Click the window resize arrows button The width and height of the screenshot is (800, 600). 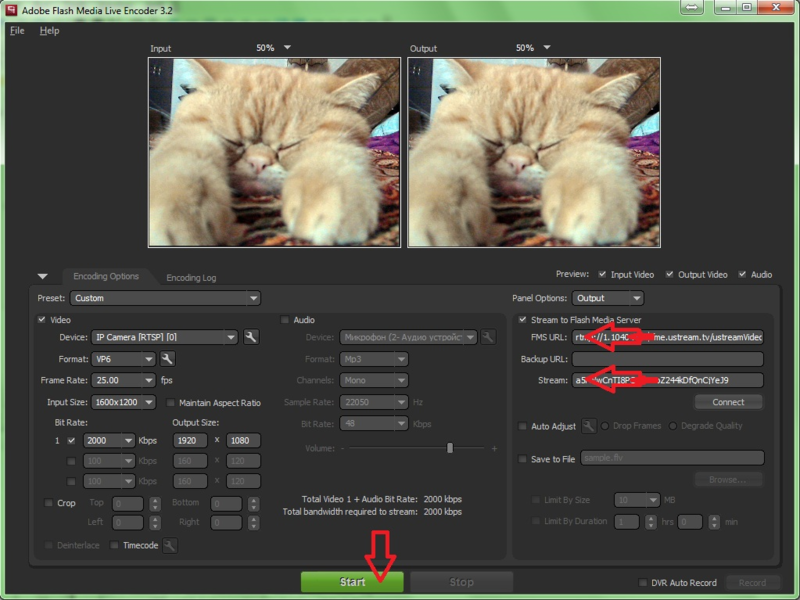(692, 8)
